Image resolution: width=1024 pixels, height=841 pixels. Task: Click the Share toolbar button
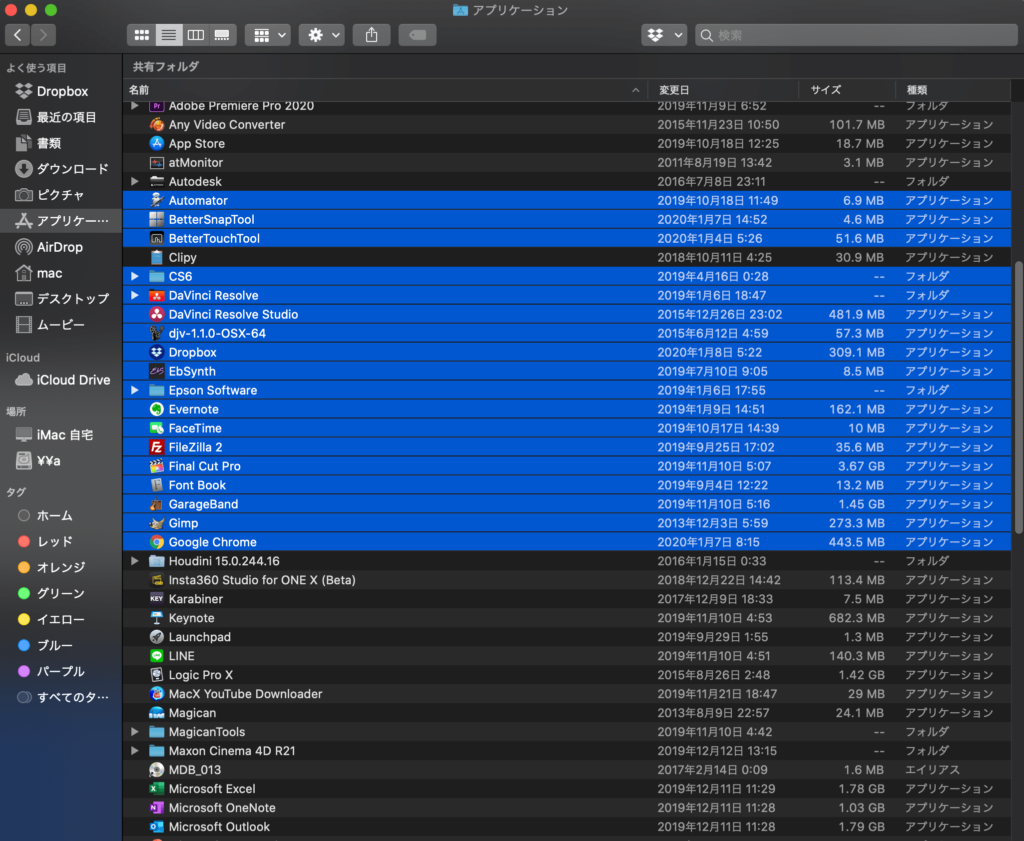tap(372, 35)
